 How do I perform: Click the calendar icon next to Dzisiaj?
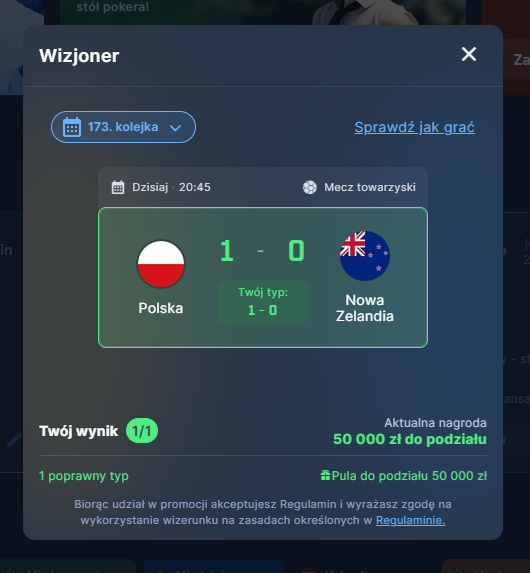118,187
